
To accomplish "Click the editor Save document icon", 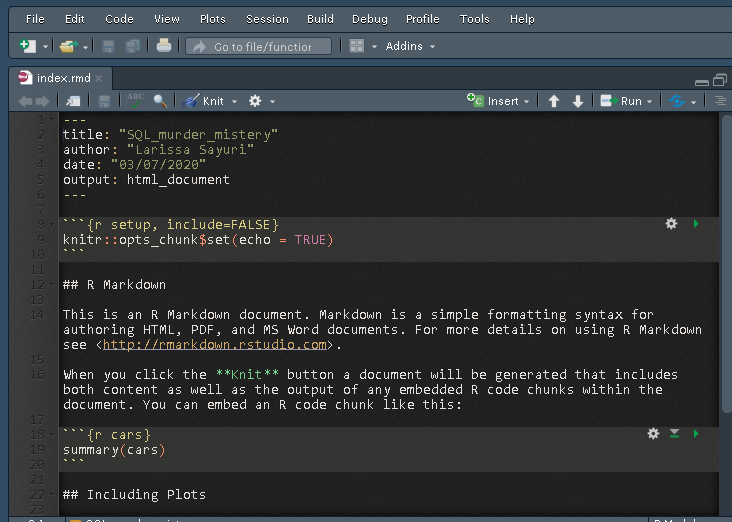I will coord(104,101).
